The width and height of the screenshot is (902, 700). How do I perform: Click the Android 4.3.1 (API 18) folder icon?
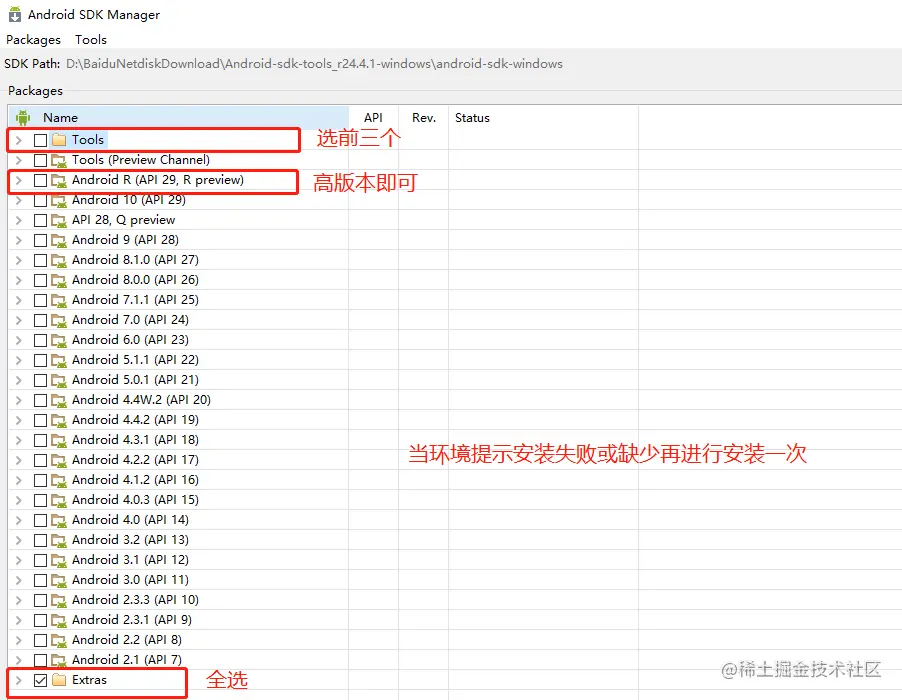[59, 441]
